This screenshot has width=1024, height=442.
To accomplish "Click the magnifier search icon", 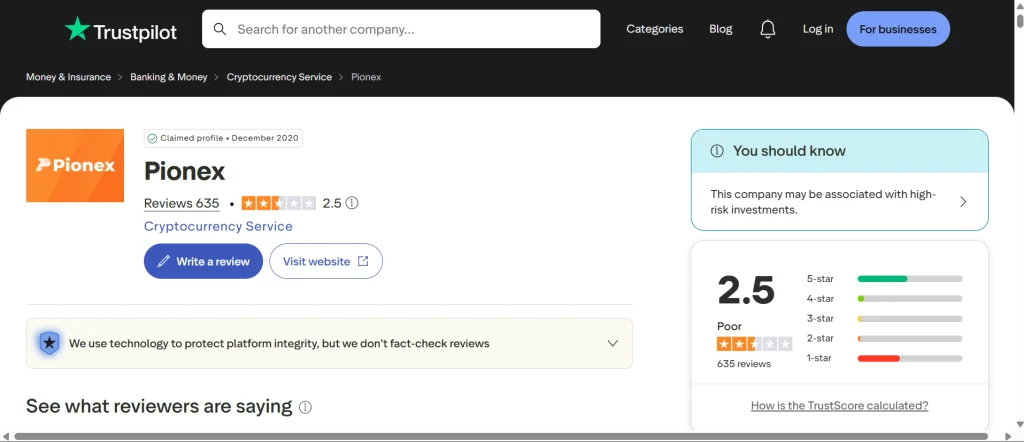I will tap(220, 29).
